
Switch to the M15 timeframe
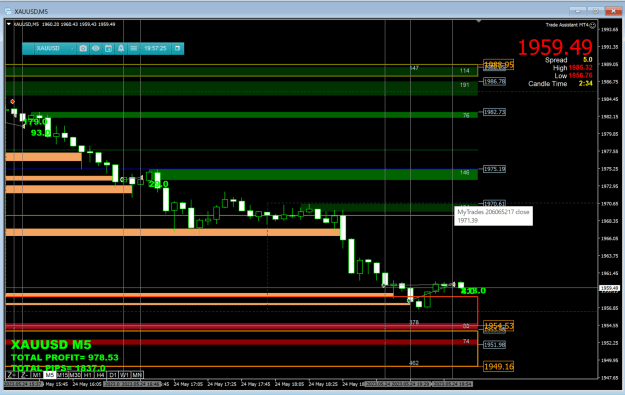(62, 375)
